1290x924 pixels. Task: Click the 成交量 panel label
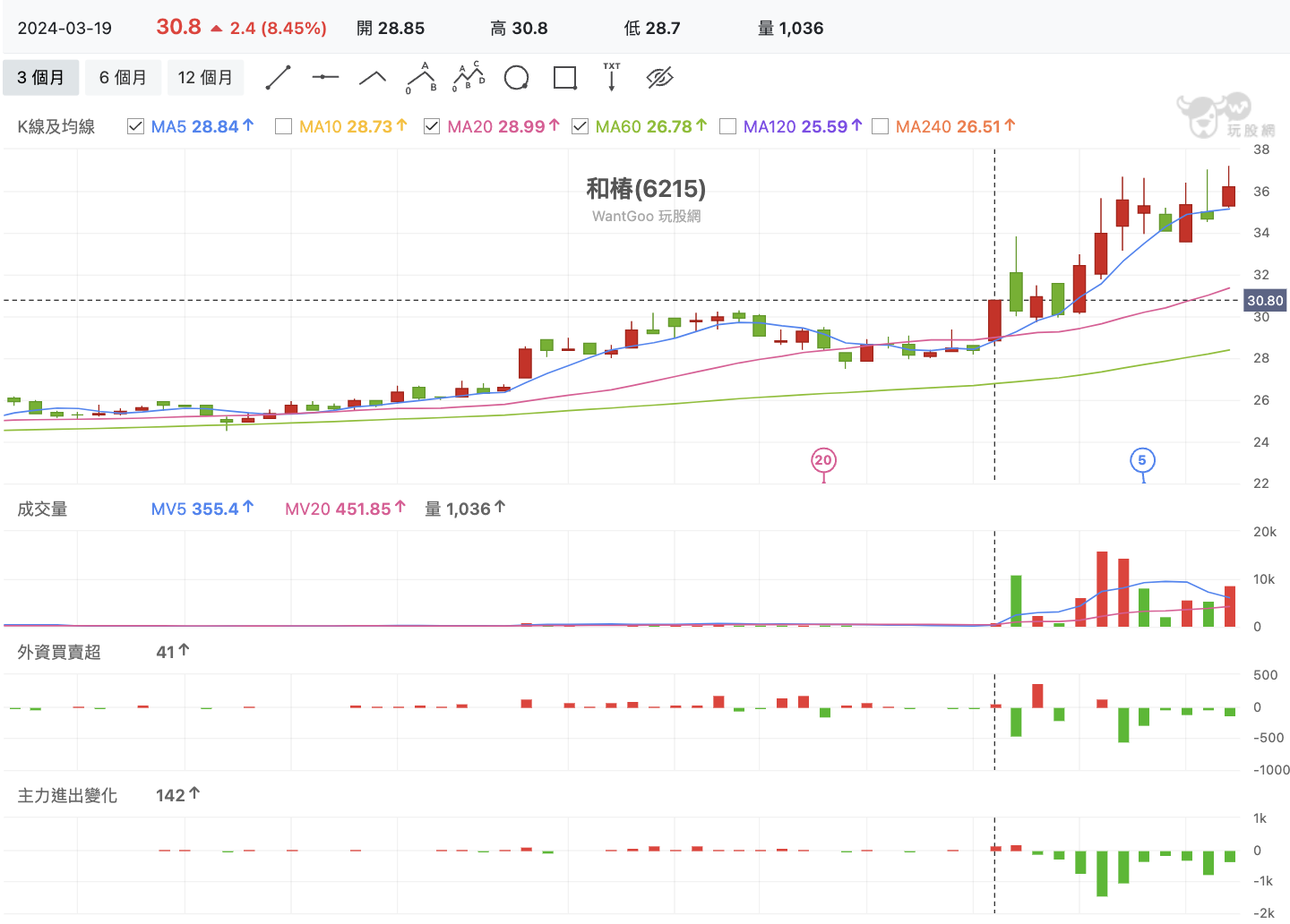click(x=42, y=509)
